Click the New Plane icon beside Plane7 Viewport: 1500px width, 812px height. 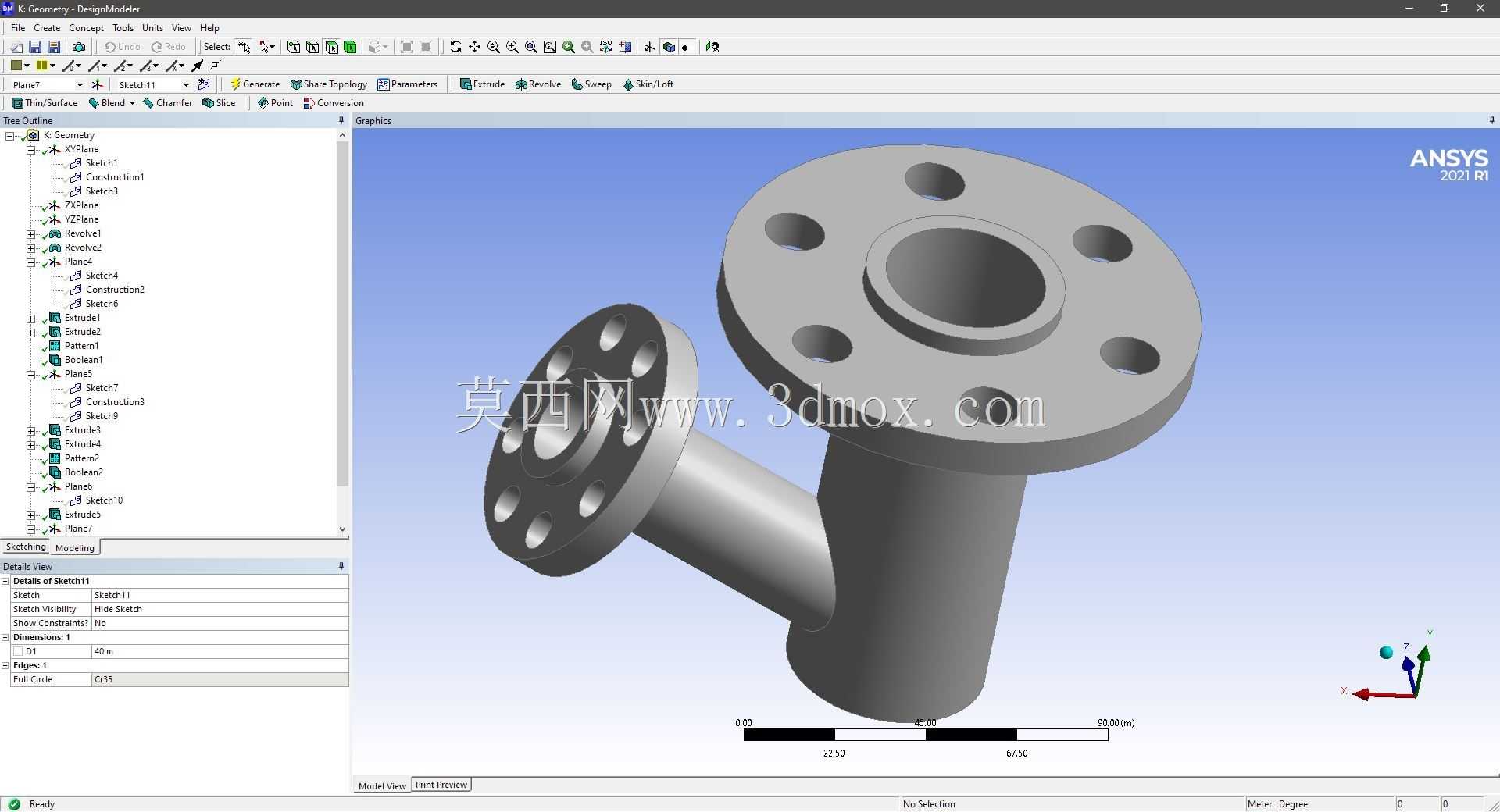coord(98,84)
